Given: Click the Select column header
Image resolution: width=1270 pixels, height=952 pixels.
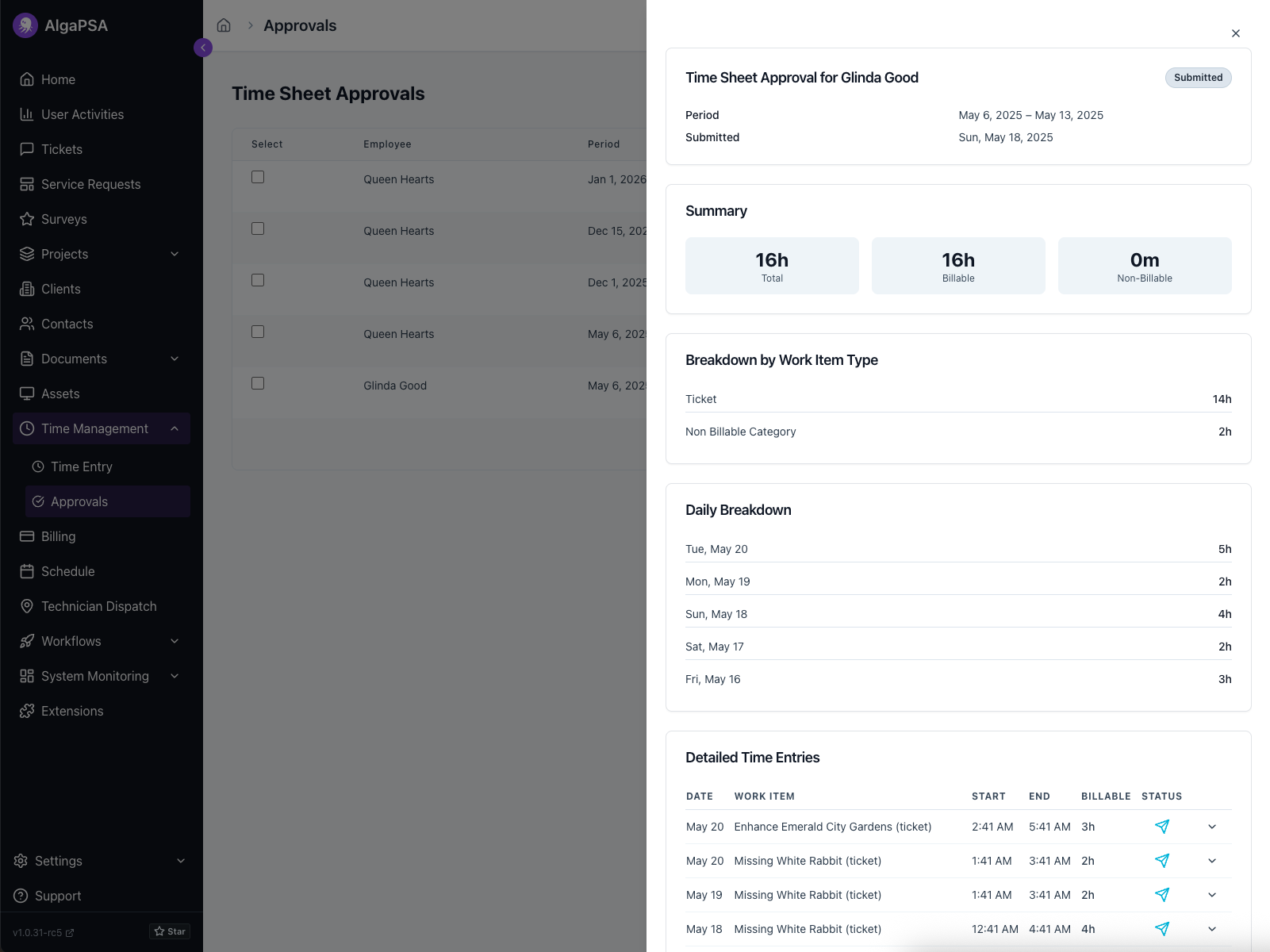Looking at the screenshot, I should 267,144.
